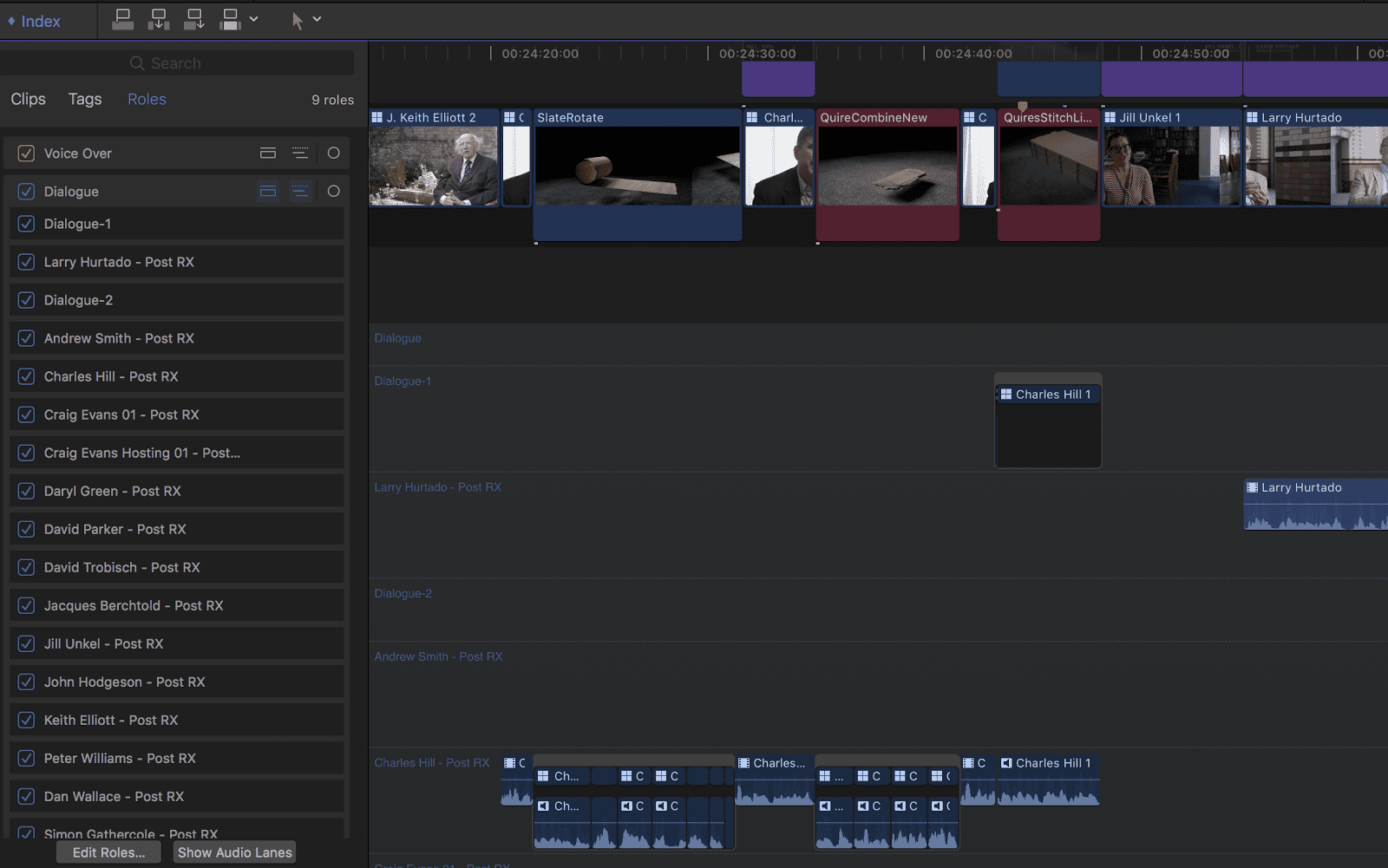Uncheck Jill Unkel - Post RX role
The image size is (1388, 868).
26,643
